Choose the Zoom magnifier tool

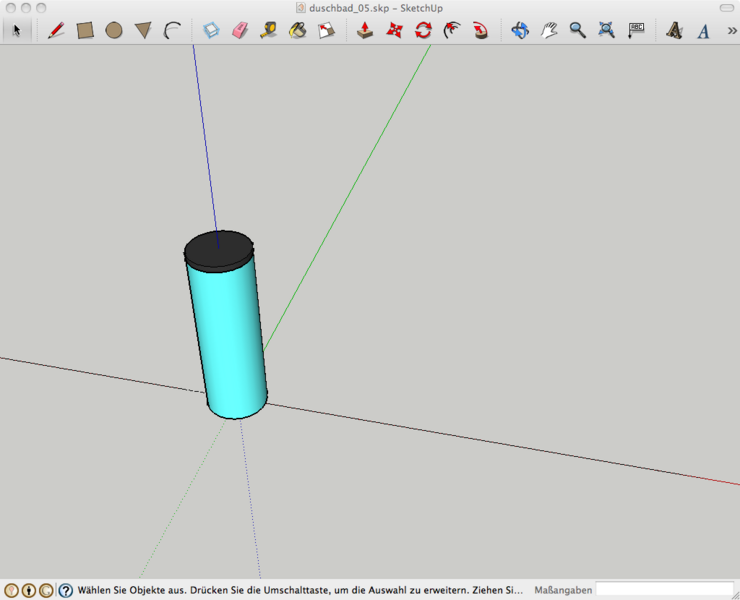(577, 30)
